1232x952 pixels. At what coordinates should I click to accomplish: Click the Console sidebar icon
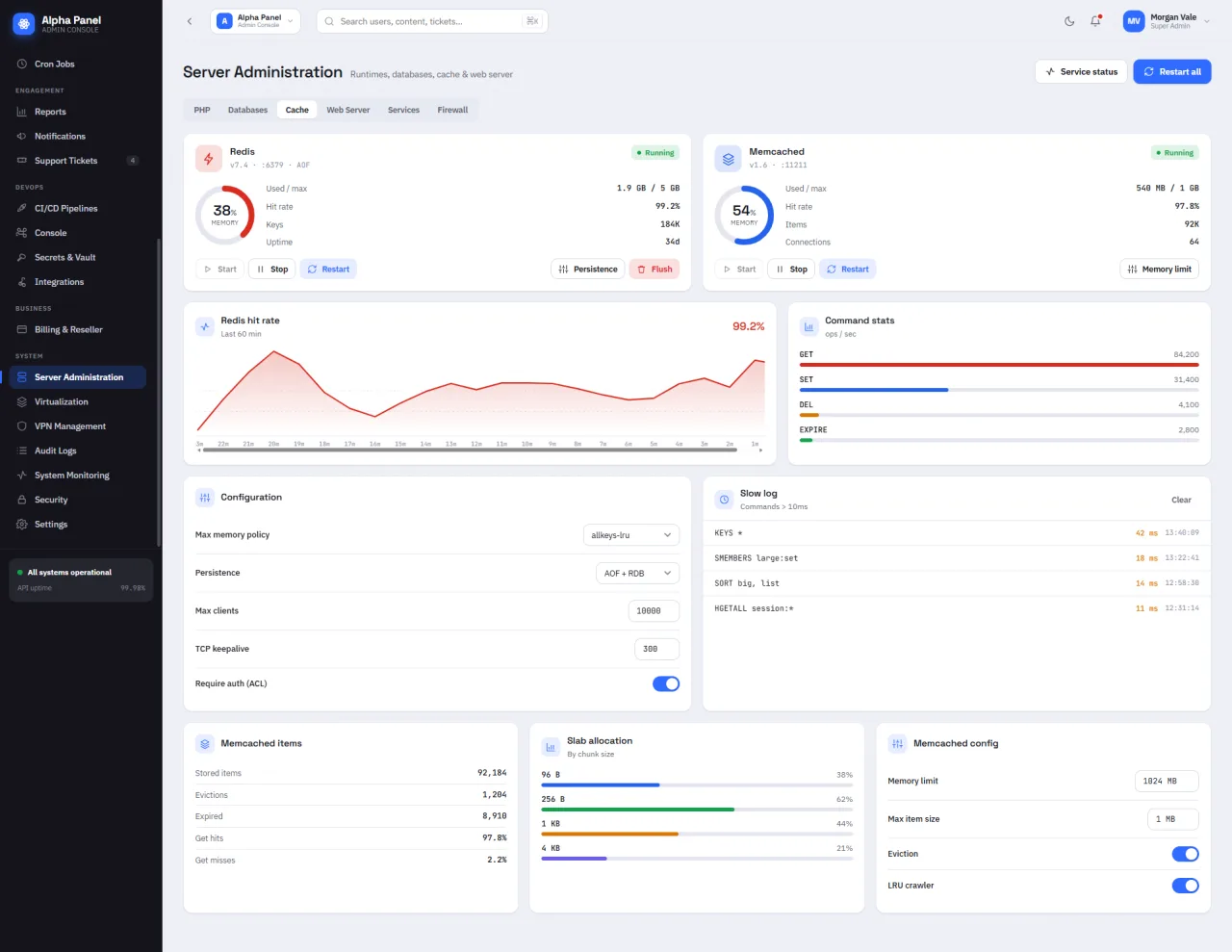coord(22,233)
